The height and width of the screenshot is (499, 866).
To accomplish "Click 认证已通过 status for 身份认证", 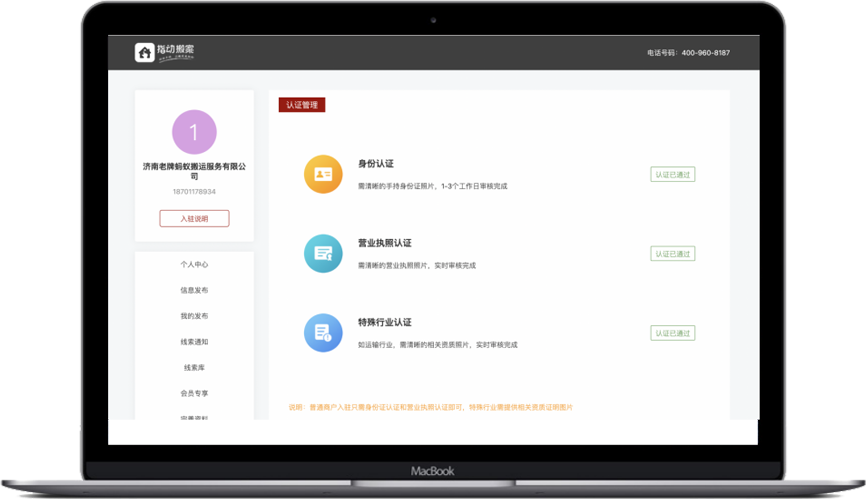I will [x=672, y=174].
